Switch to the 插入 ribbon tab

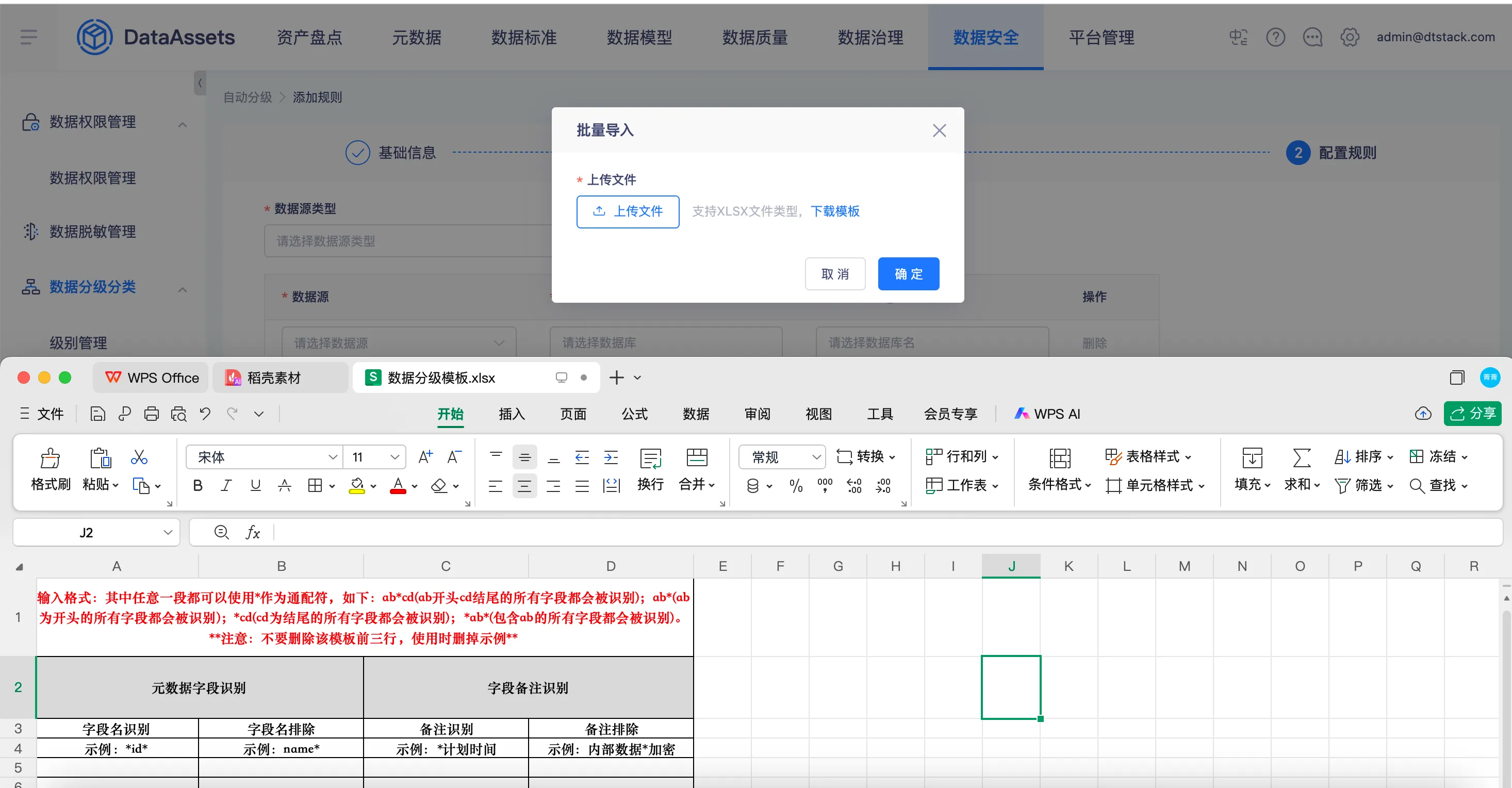511,414
